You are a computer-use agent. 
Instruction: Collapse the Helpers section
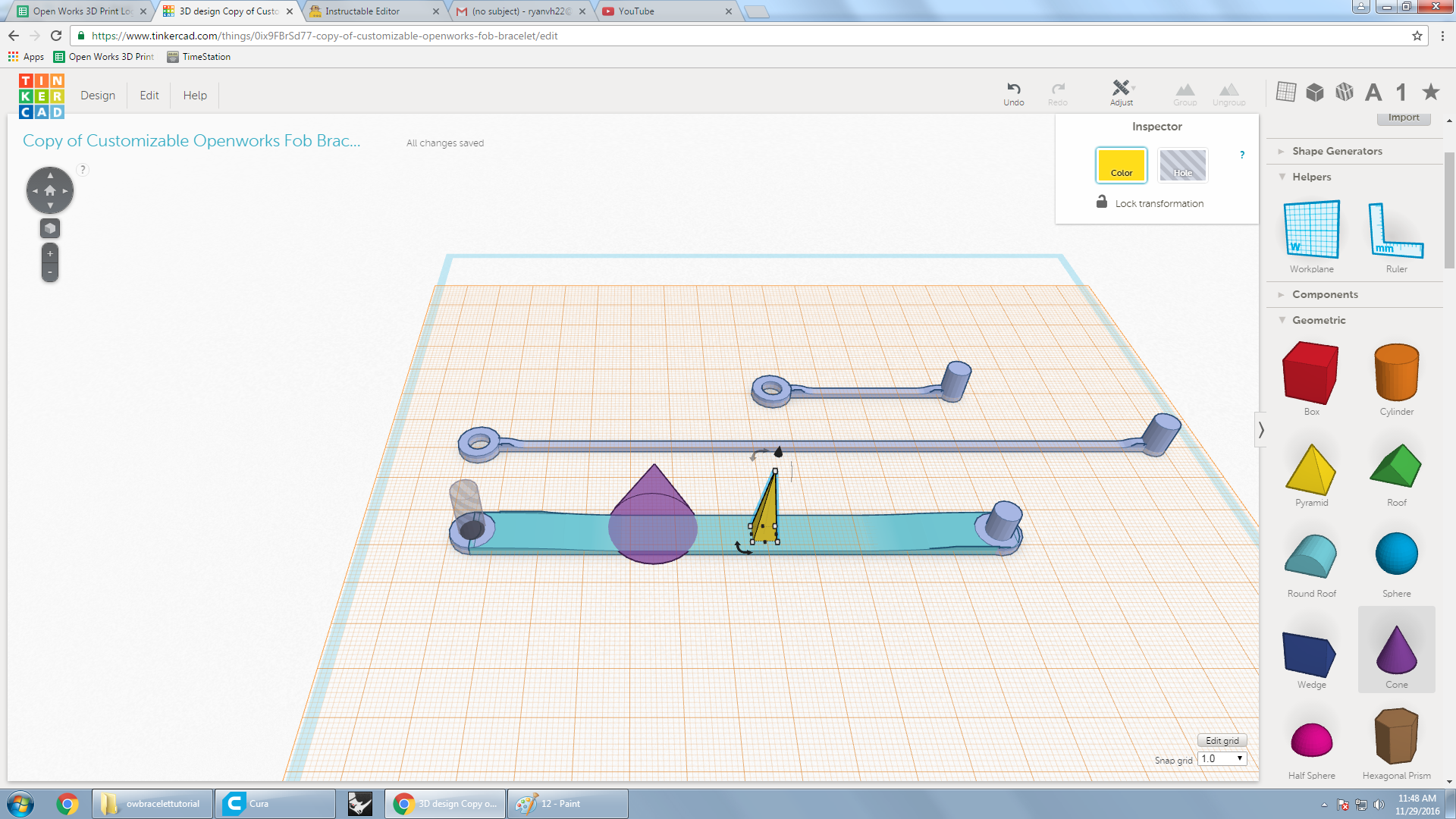(x=1310, y=177)
